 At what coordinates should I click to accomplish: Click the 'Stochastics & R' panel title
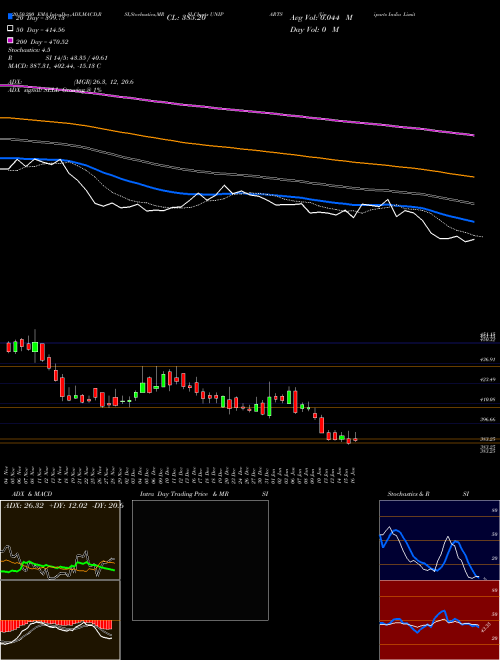pos(409,494)
